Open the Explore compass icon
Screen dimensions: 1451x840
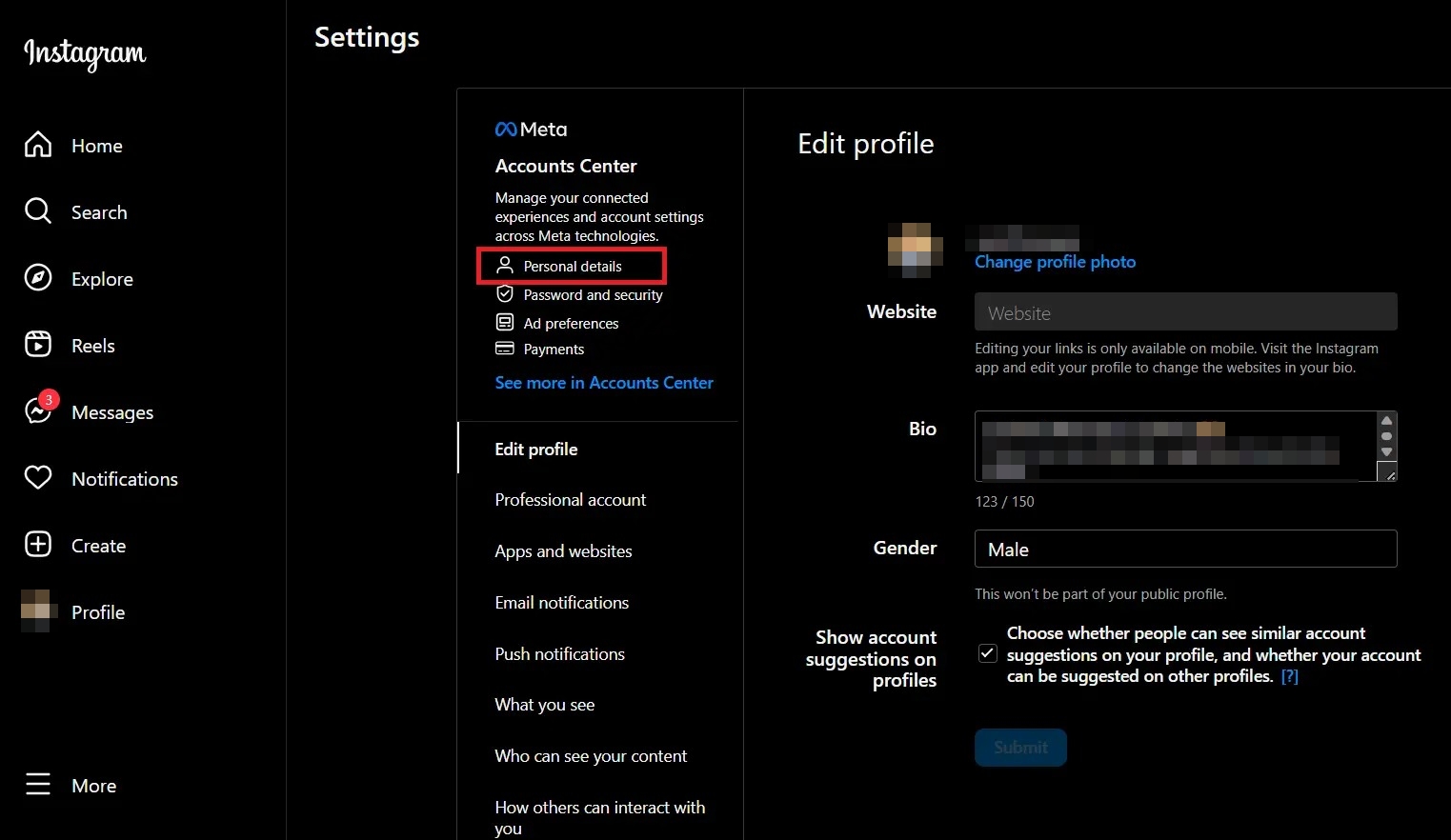[x=38, y=278]
